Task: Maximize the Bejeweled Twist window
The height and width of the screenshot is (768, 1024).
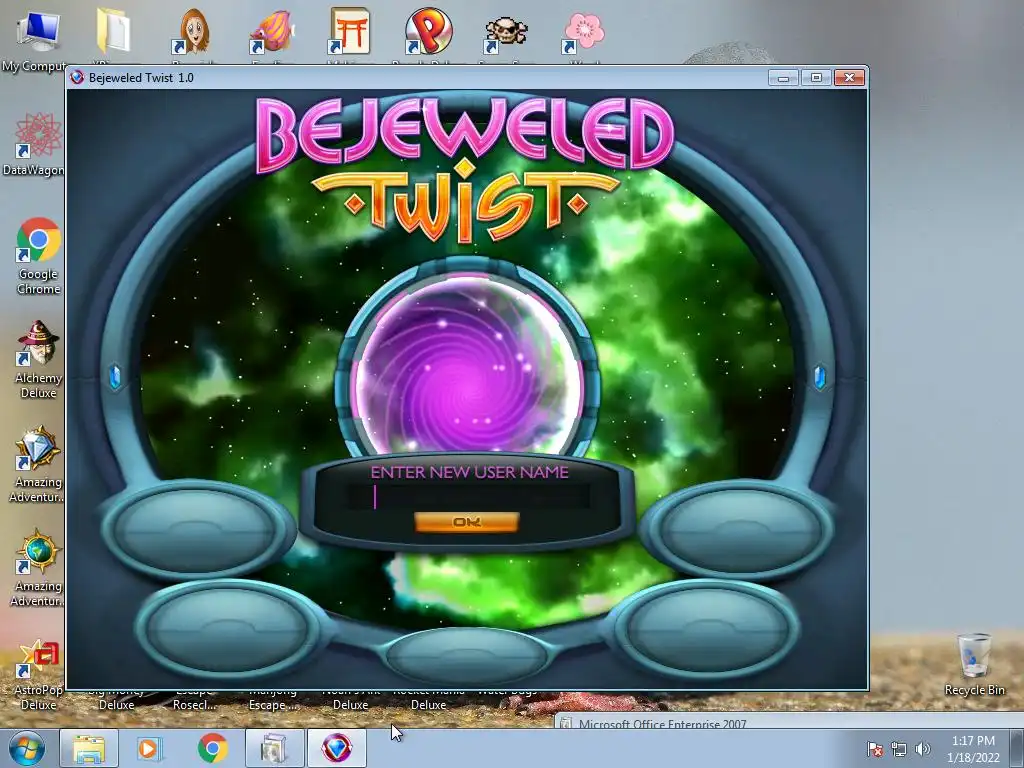Action: click(x=816, y=78)
